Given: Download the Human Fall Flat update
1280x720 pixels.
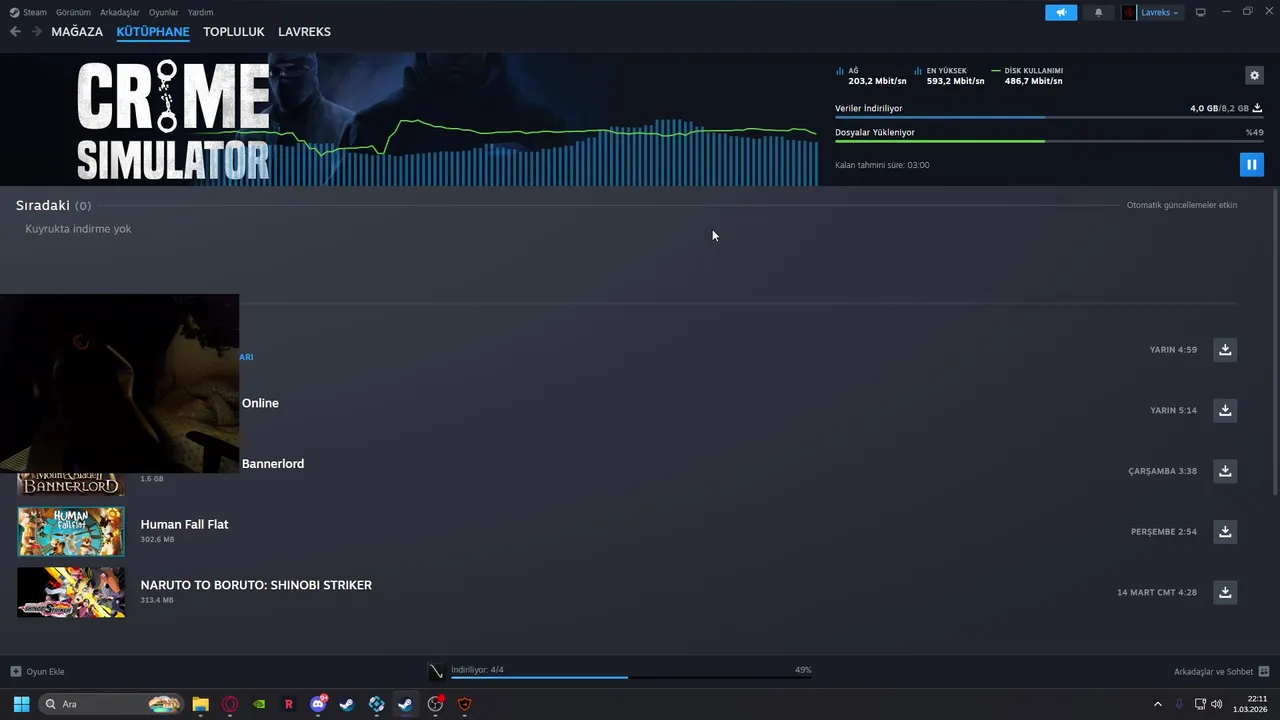Looking at the screenshot, I should tap(1225, 531).
